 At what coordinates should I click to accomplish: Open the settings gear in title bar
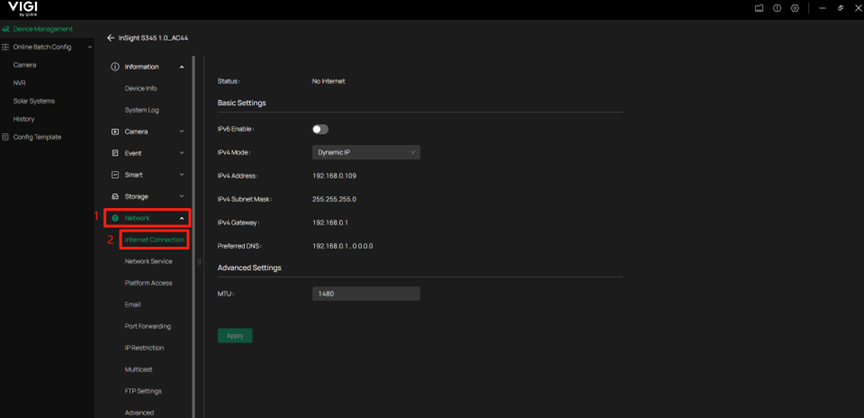tap(795, 8)
